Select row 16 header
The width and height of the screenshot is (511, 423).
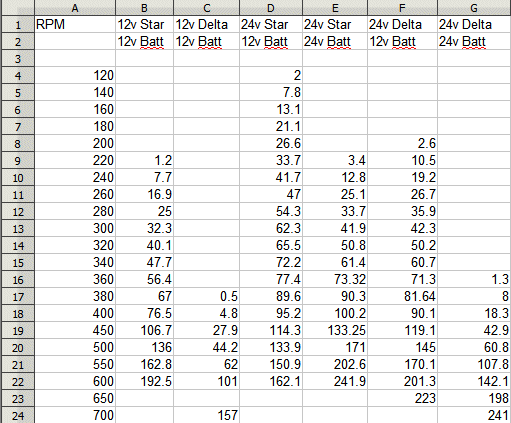point(18,279)
